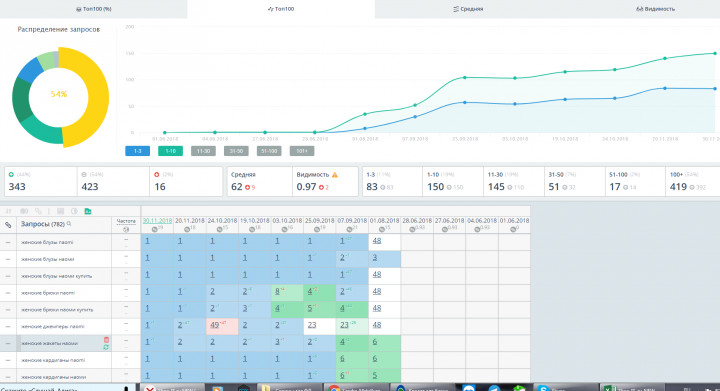Click the table view icon in toolbar
Image resolution: width=720 pixels, height=391 pixels.
point(60,211)
